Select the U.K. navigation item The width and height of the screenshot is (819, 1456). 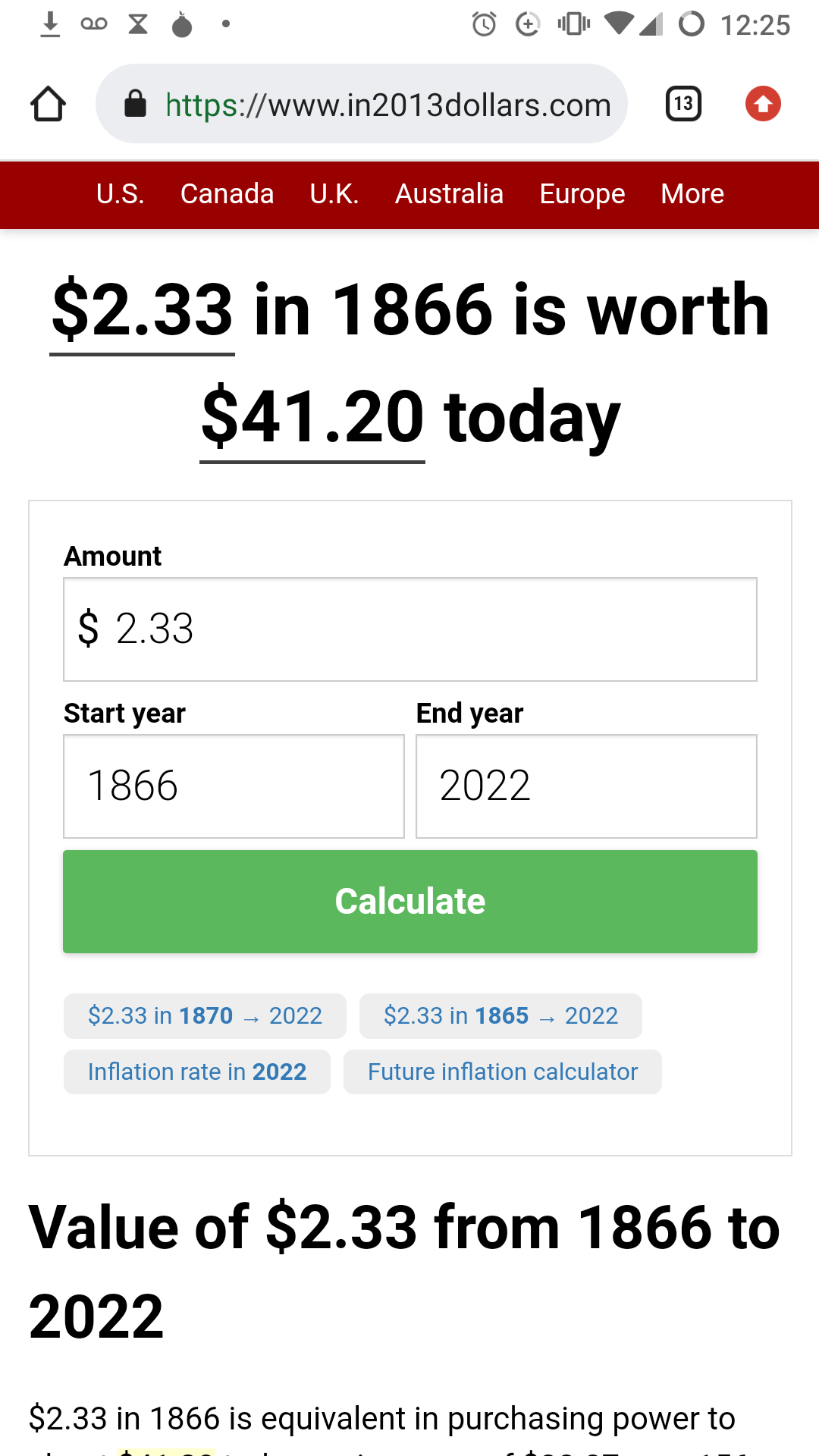tap(334, 194)
